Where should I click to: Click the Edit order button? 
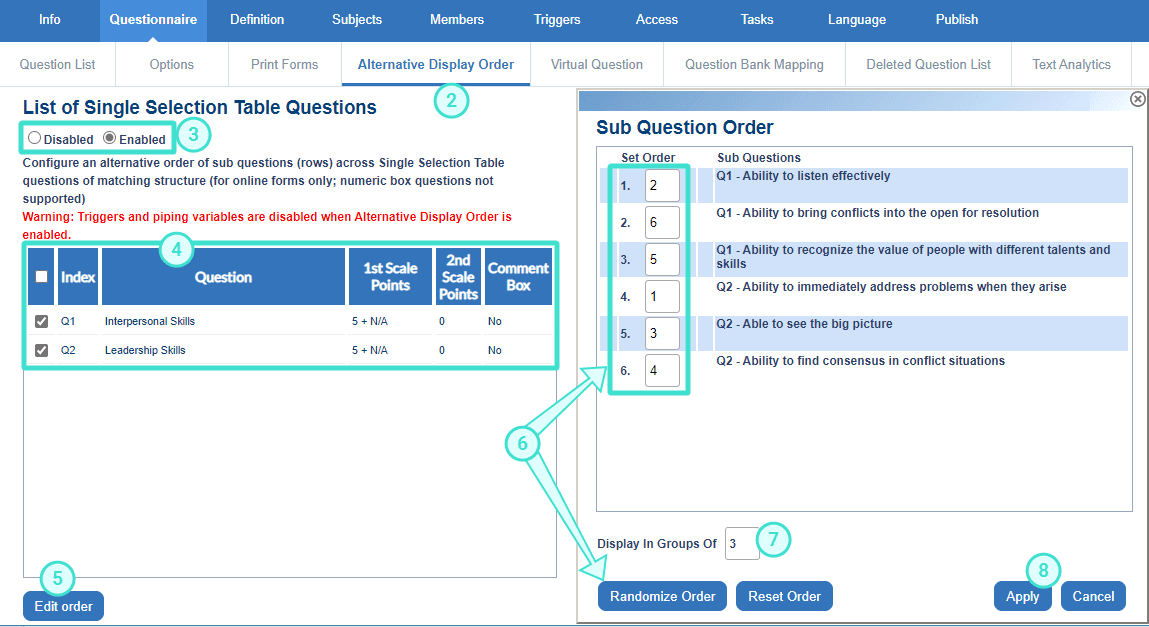(x=63, y=606)
